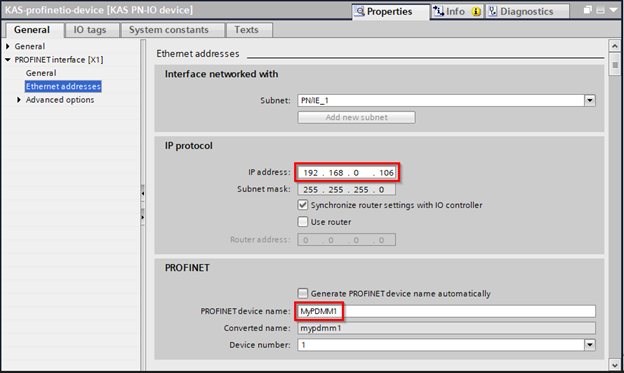The height and width of the screenshot is (373, 624).
Task: Switch to the Info tab
Action: click(x=457, y=12)
